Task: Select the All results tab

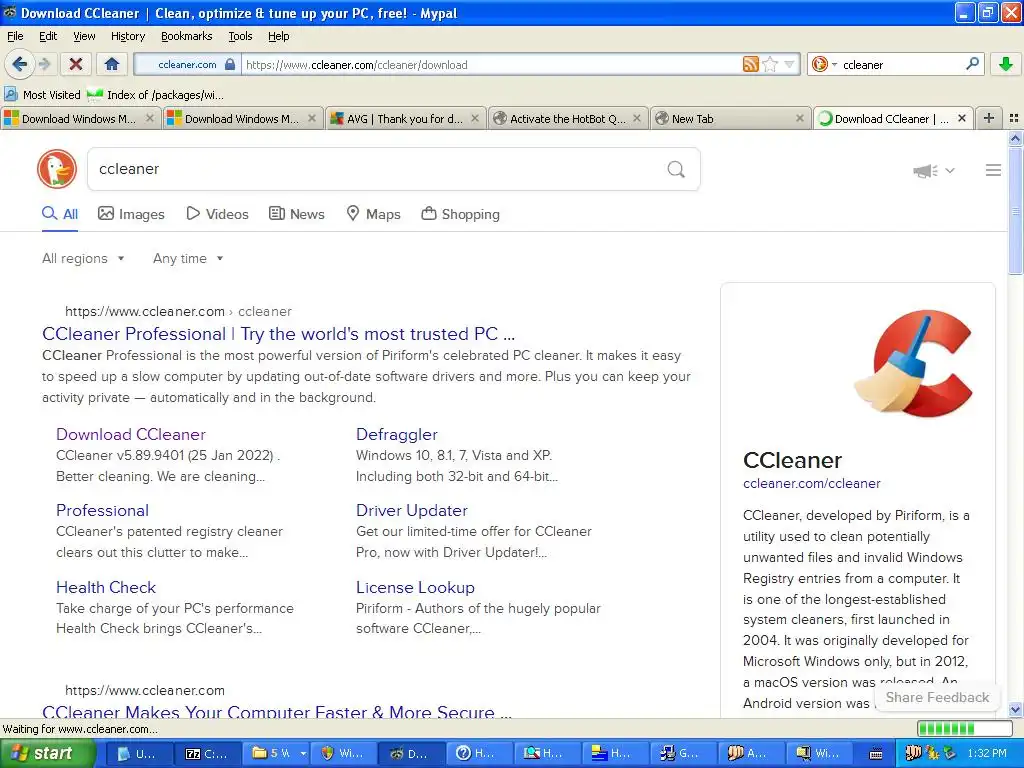Action: pos(59,214)
